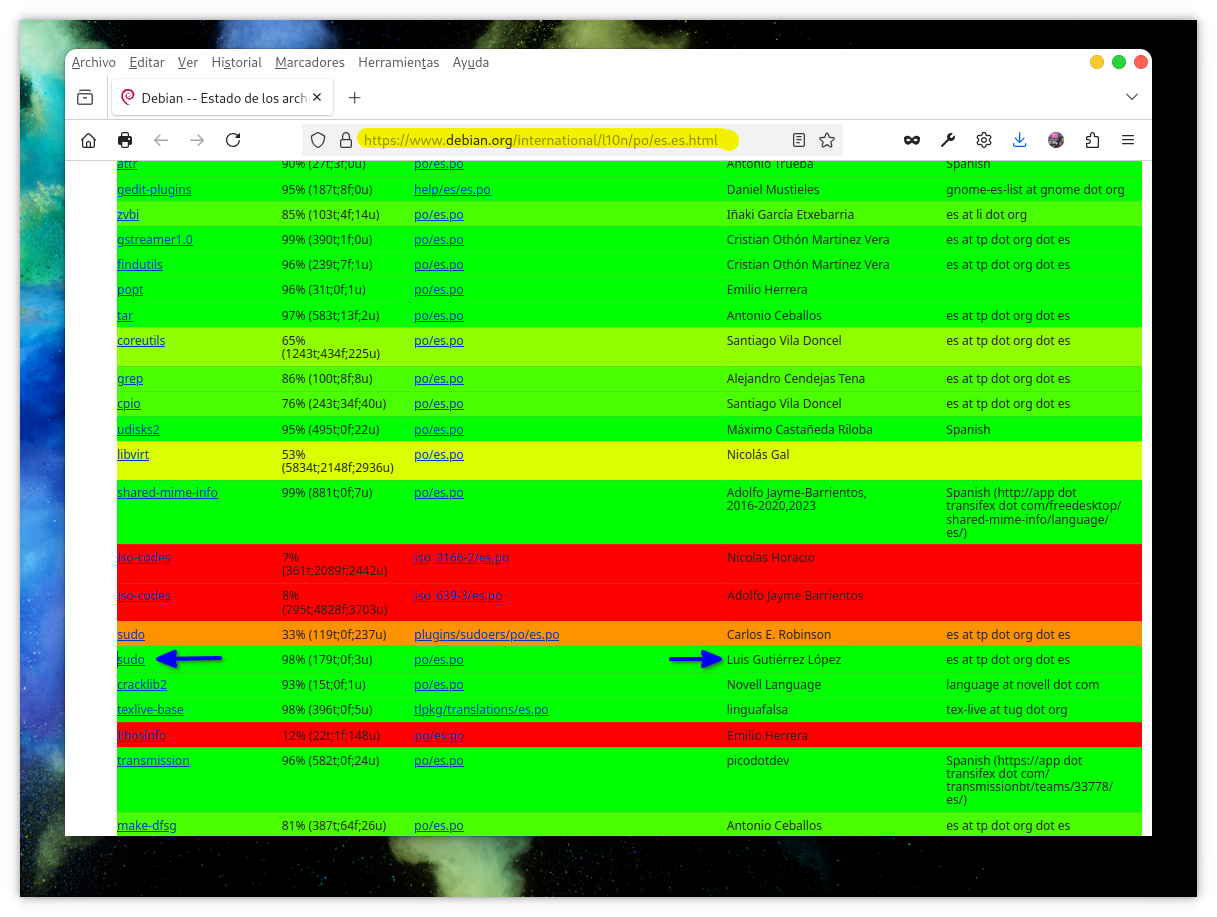Click the infinity mask toolbar icon
The width and height of the screenshot is (1217, 917).
[x=912, y=140]
